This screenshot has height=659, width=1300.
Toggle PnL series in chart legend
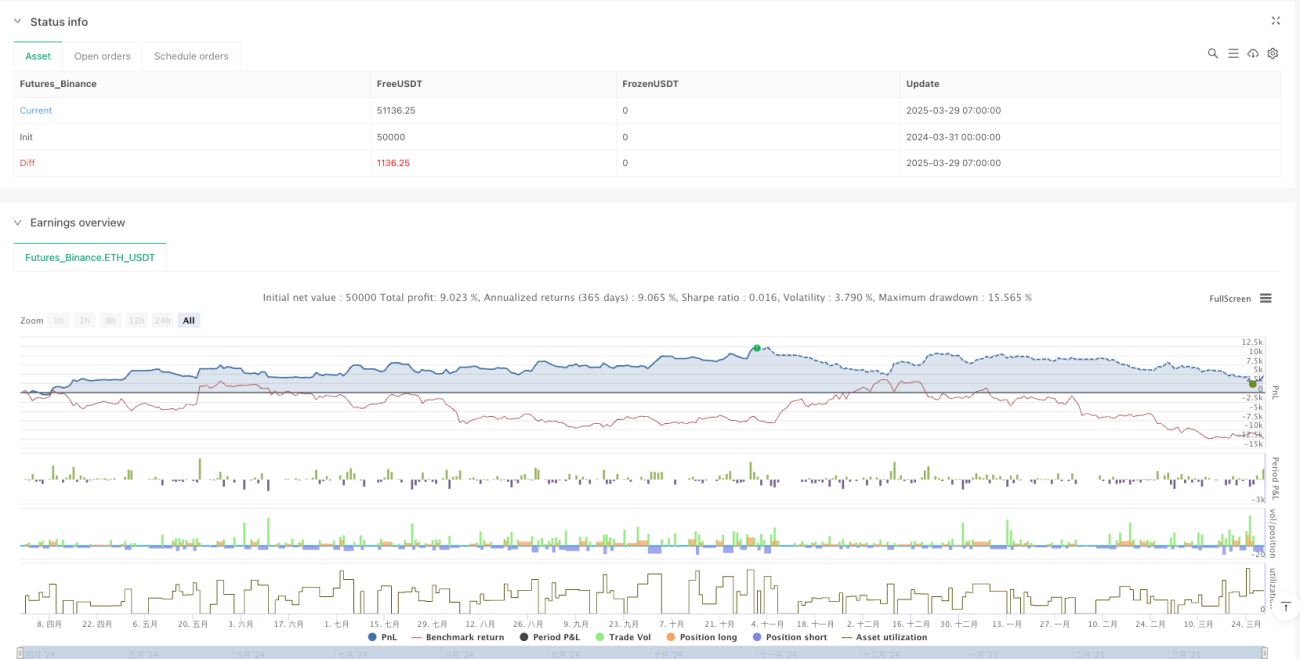point(385,637)
